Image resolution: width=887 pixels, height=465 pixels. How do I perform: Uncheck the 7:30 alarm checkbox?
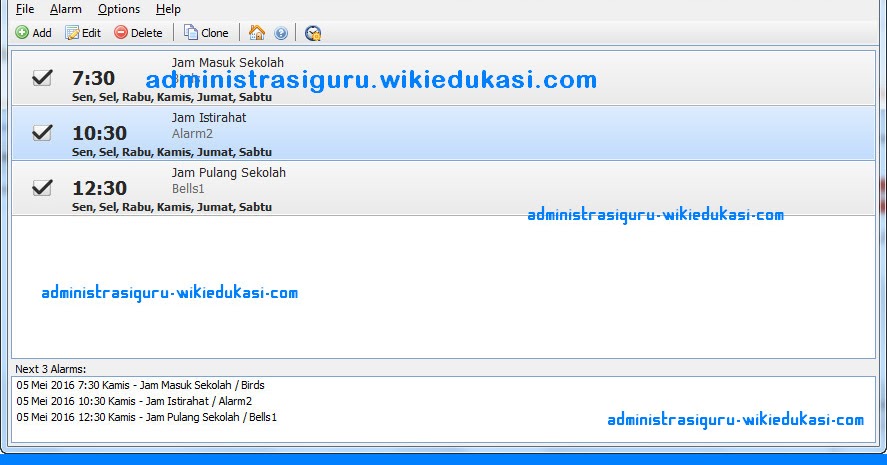[42, 78]
